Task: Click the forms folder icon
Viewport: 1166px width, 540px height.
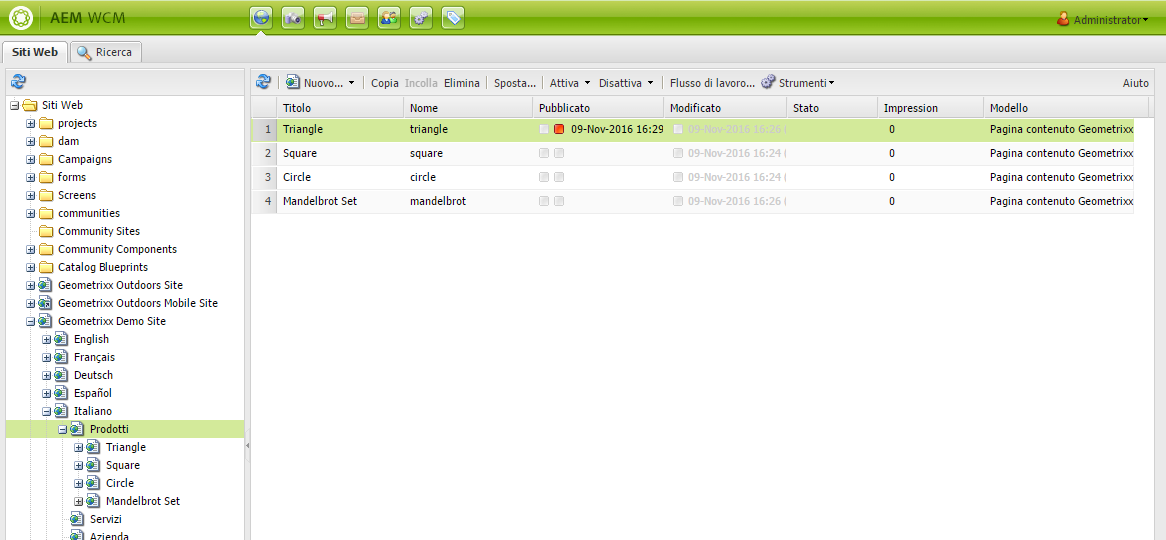Action: pos(46,177)
